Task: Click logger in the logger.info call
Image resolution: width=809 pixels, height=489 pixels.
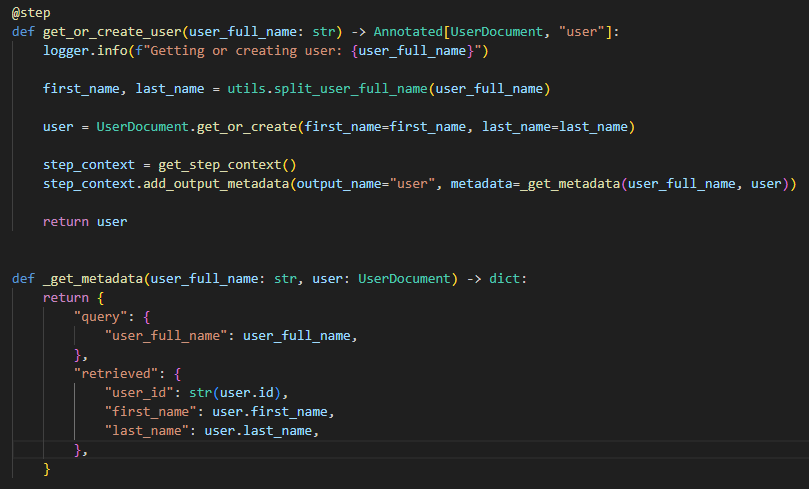Action: coord(66,51)
